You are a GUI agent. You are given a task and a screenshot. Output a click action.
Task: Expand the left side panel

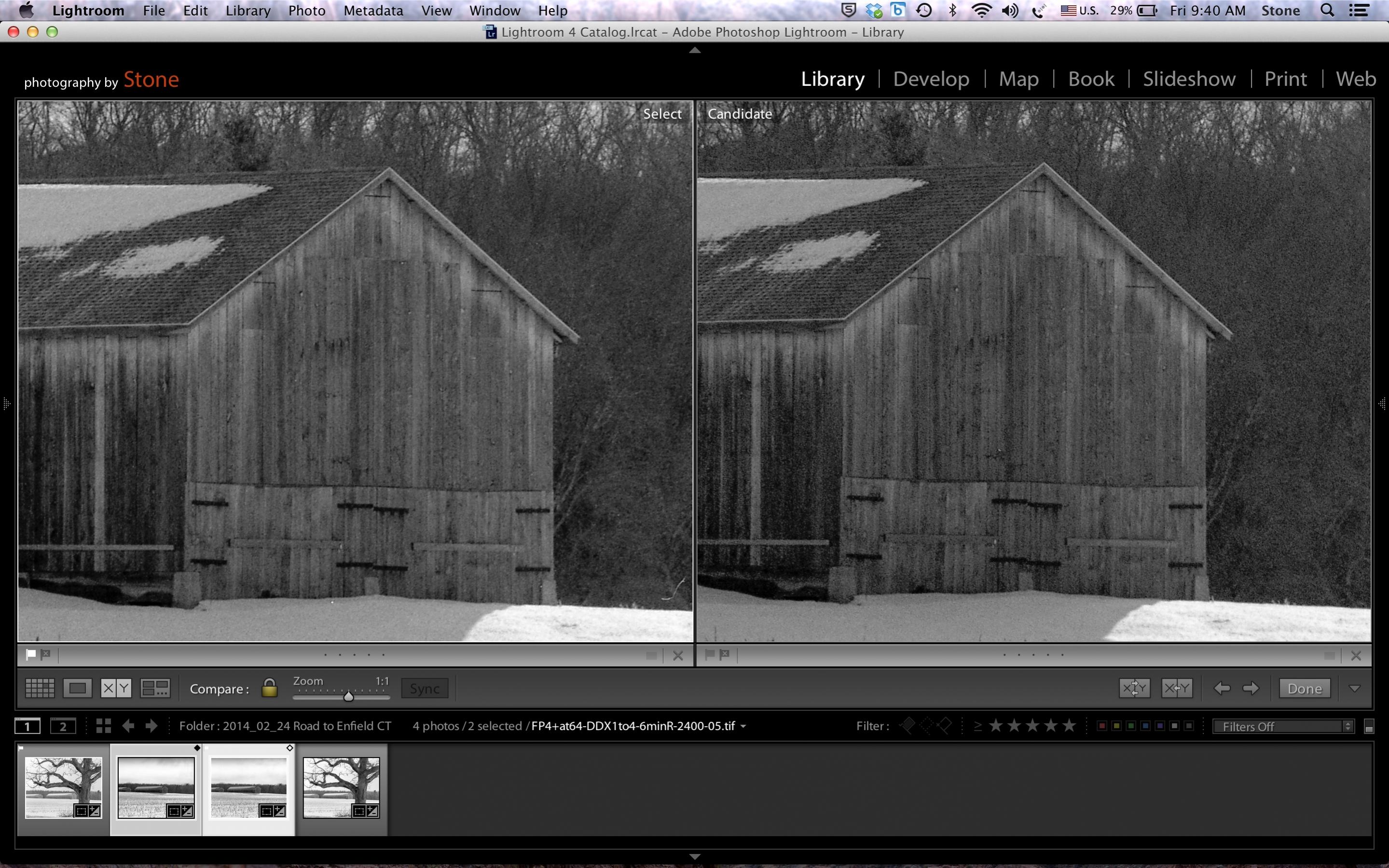coord(6,403)
